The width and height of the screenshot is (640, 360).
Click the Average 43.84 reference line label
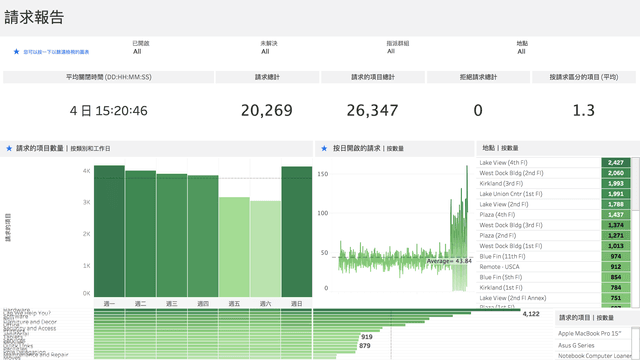[x=449, y=261]
